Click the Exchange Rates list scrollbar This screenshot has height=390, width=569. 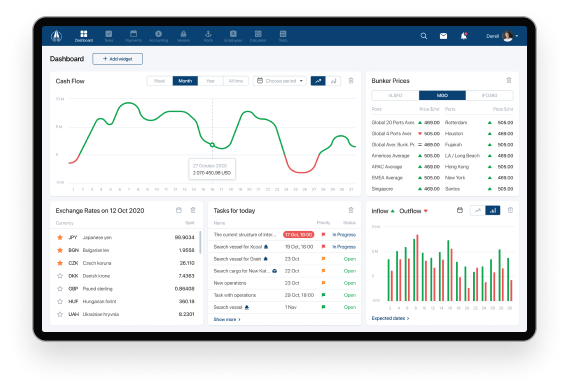200,242
